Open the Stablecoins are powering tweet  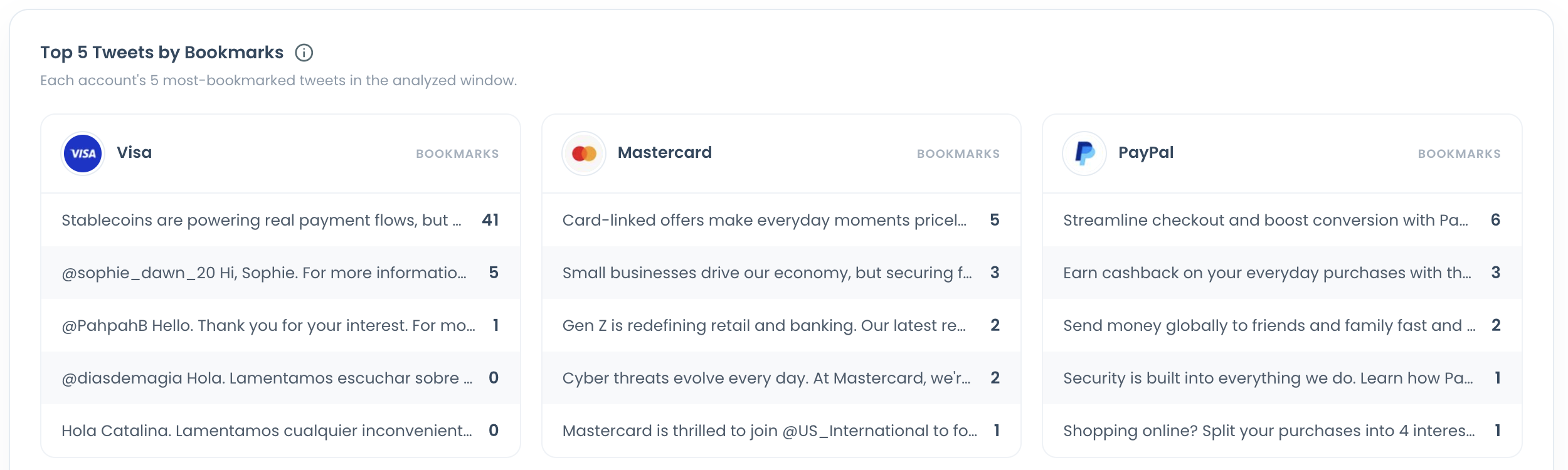point(280,220)
